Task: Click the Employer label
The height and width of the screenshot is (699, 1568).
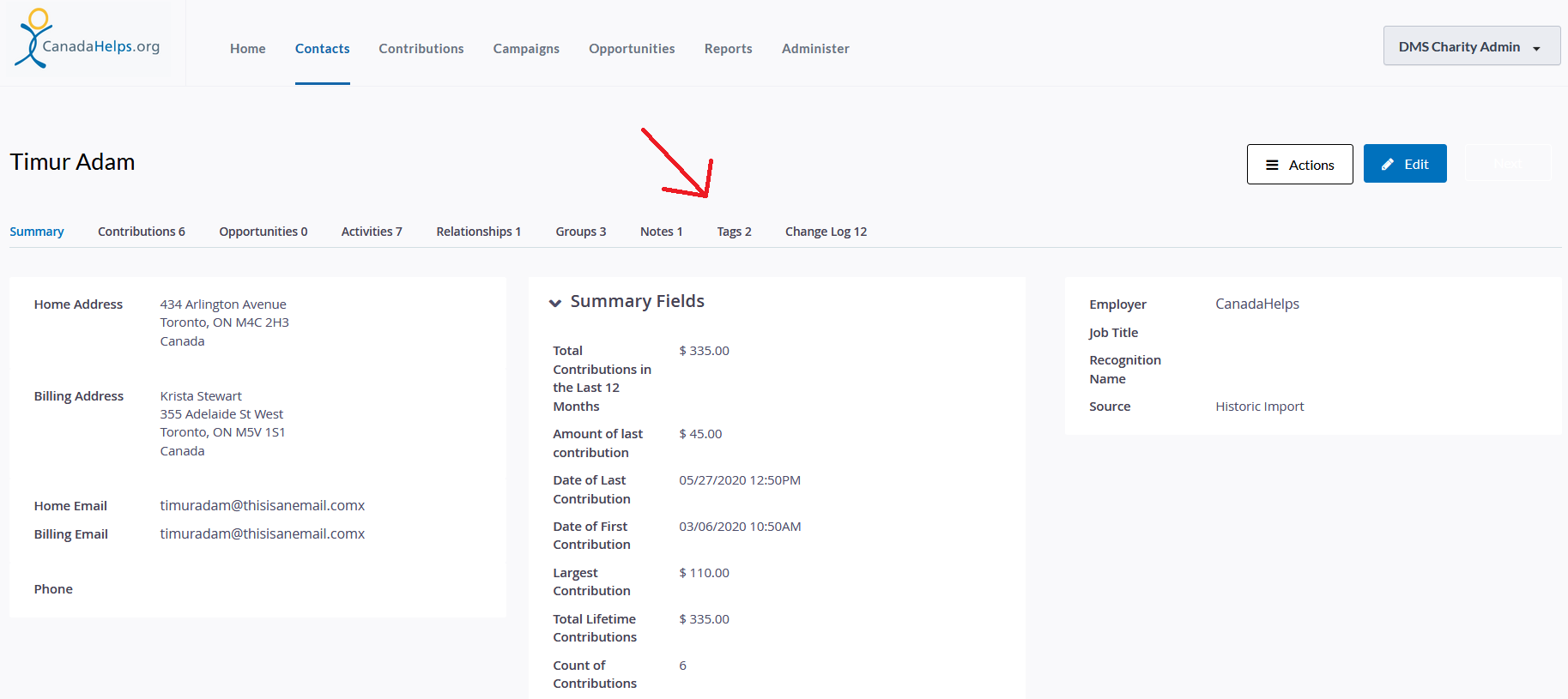Action: click(1117, 304)
